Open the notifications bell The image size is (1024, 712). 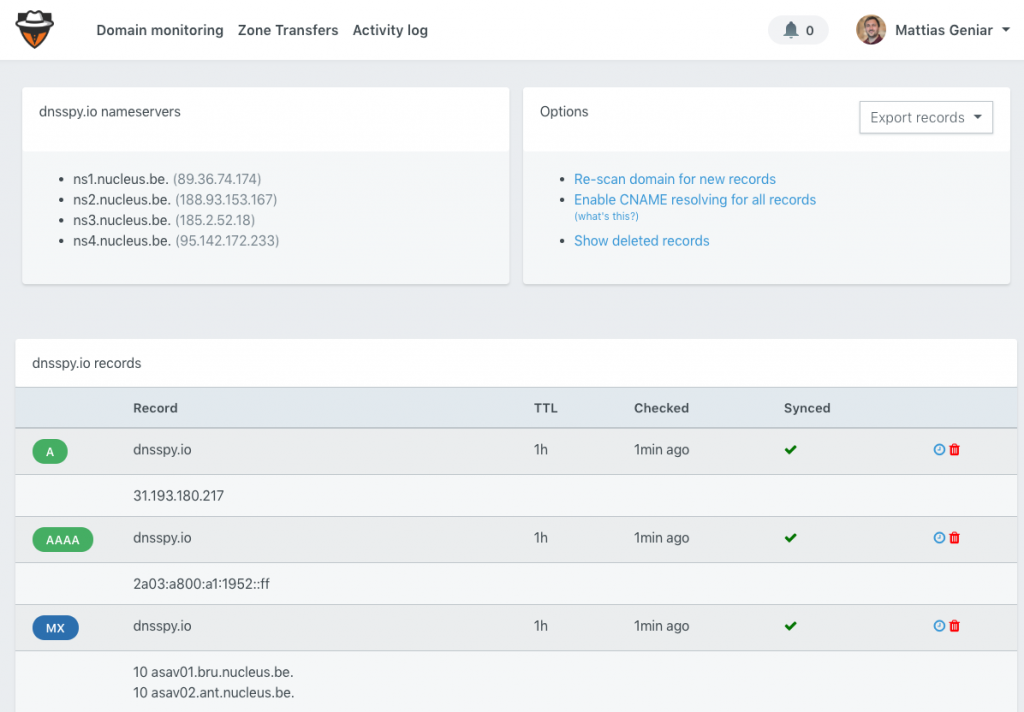798,30
